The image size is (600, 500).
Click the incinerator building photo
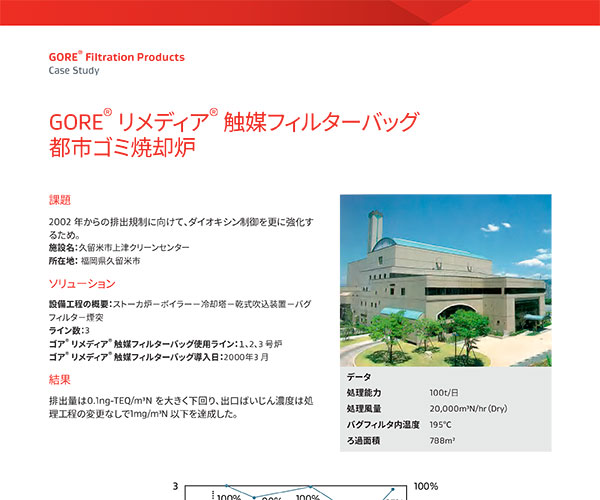pyautogui.click(x=446, y=280)
